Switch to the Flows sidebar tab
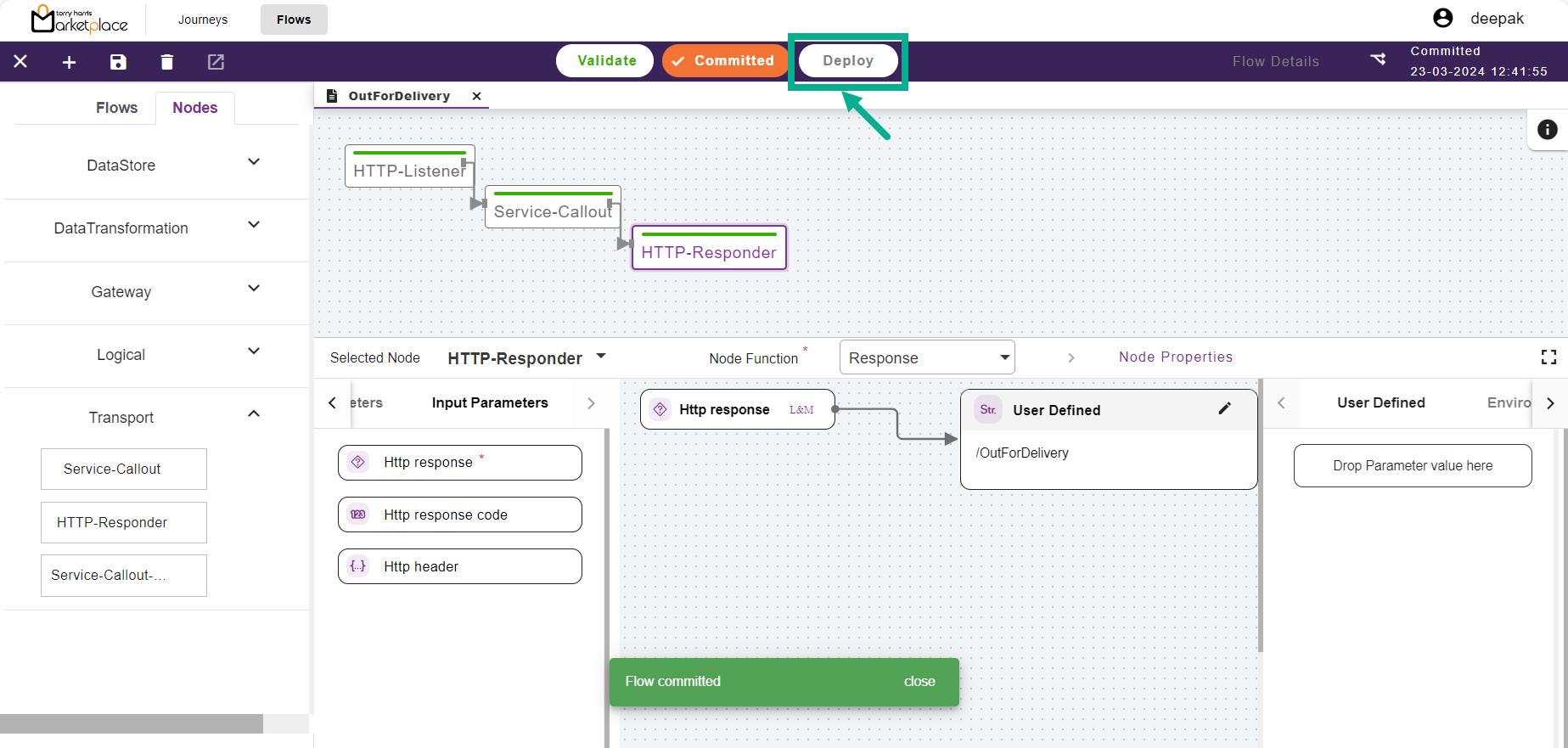The width and height of the screenshot is (1568, 748). pos(116,108)
